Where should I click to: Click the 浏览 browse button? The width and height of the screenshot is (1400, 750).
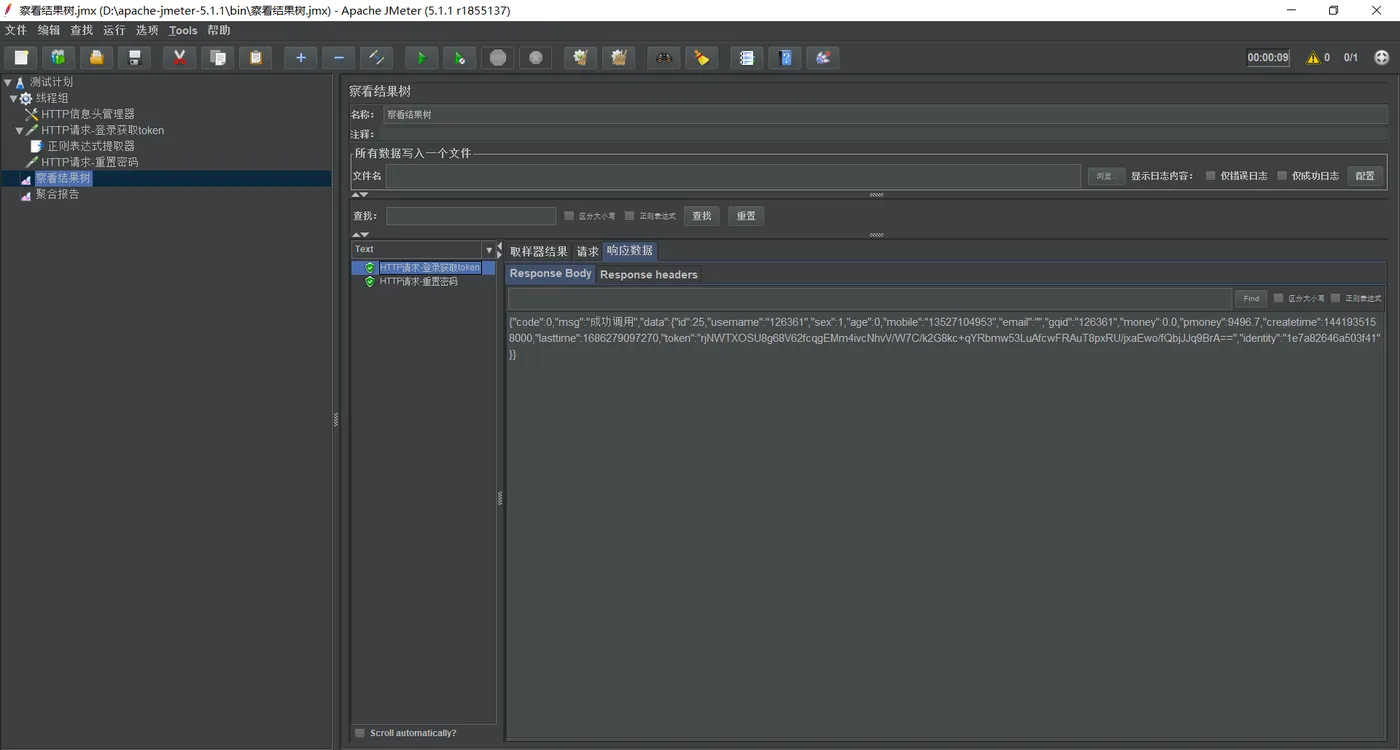[x=1106, y=176]
